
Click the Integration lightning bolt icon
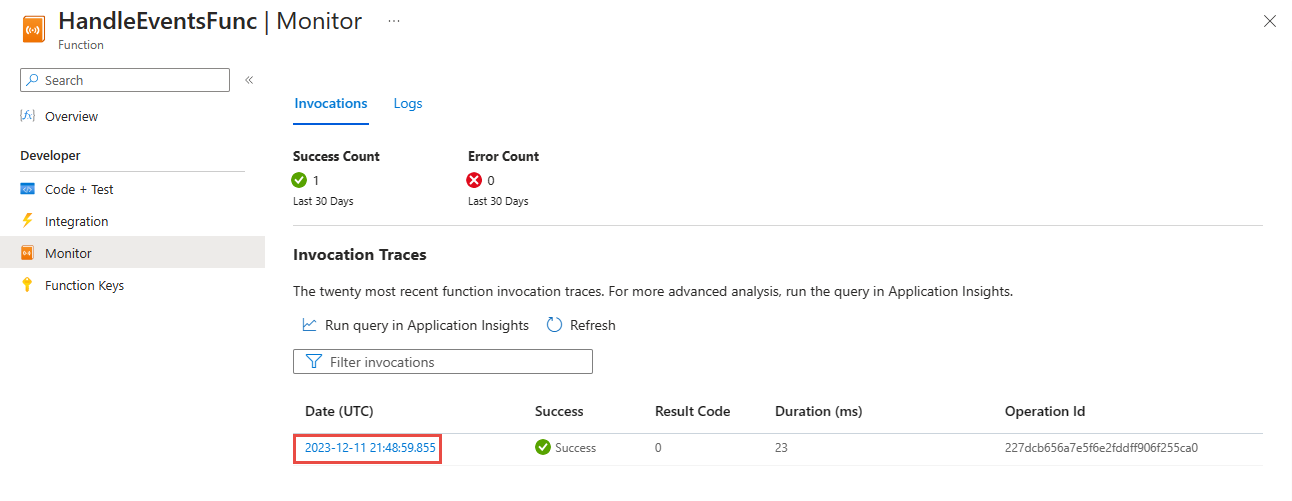click(28, 221)
